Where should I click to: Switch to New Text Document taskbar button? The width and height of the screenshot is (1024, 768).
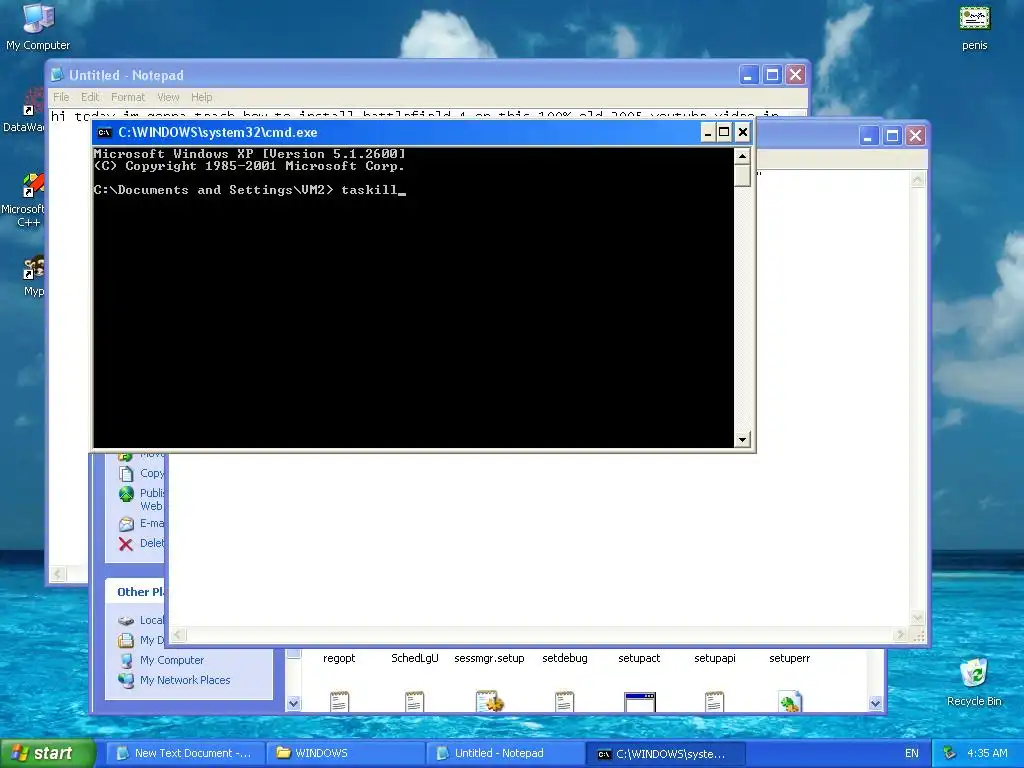coord(185,753)
